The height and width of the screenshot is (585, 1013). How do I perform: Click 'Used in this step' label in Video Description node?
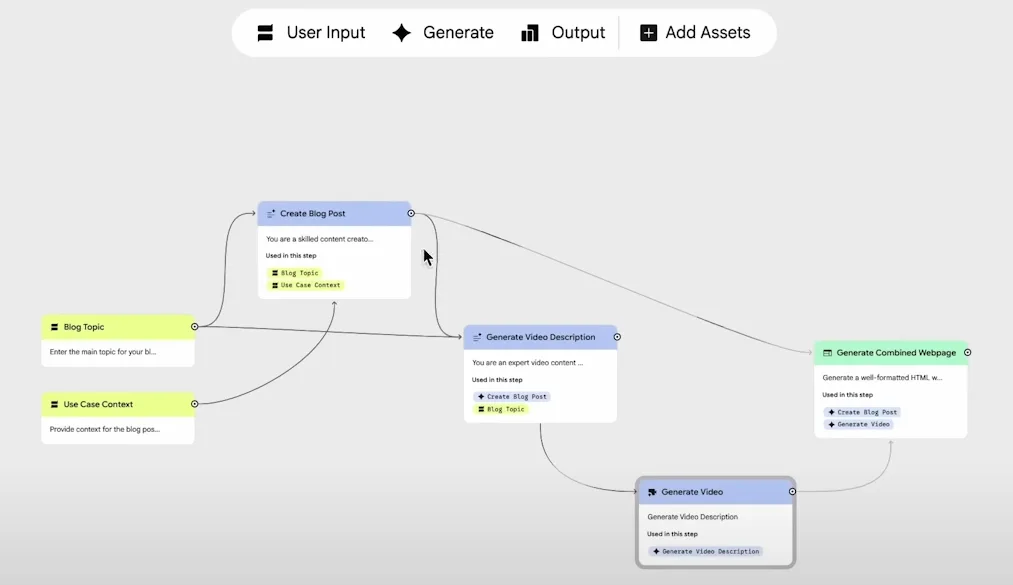[497, 380]
